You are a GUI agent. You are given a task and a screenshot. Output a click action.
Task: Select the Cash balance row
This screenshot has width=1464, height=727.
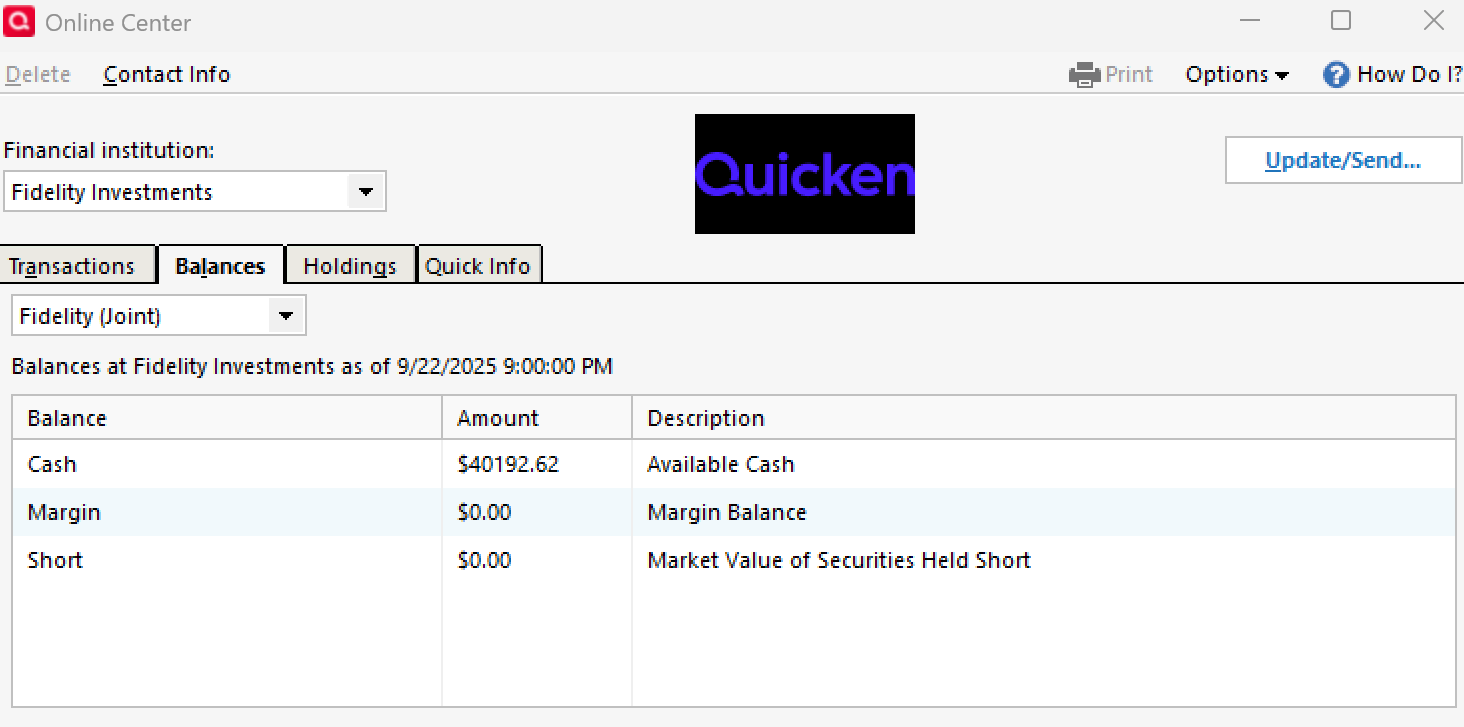tap(52, 464)
